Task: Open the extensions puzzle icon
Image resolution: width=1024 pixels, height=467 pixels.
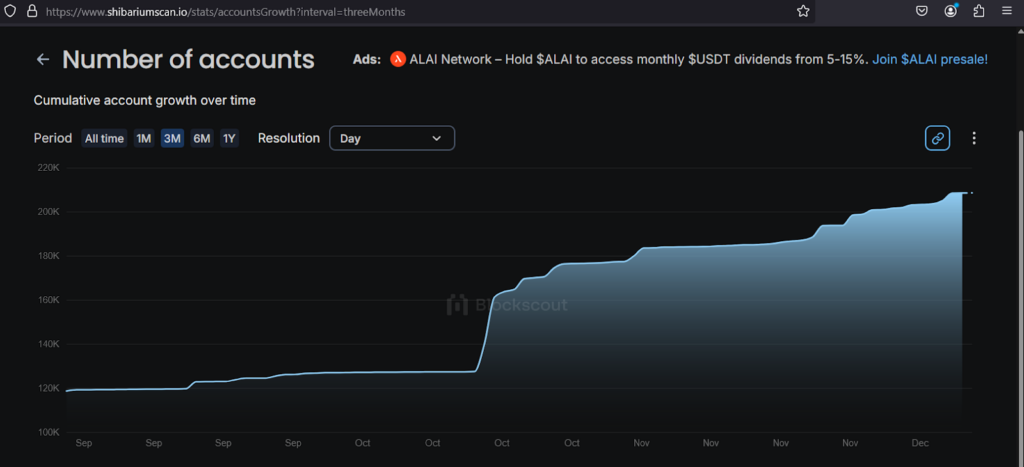Action: click(x=978, y=11)
